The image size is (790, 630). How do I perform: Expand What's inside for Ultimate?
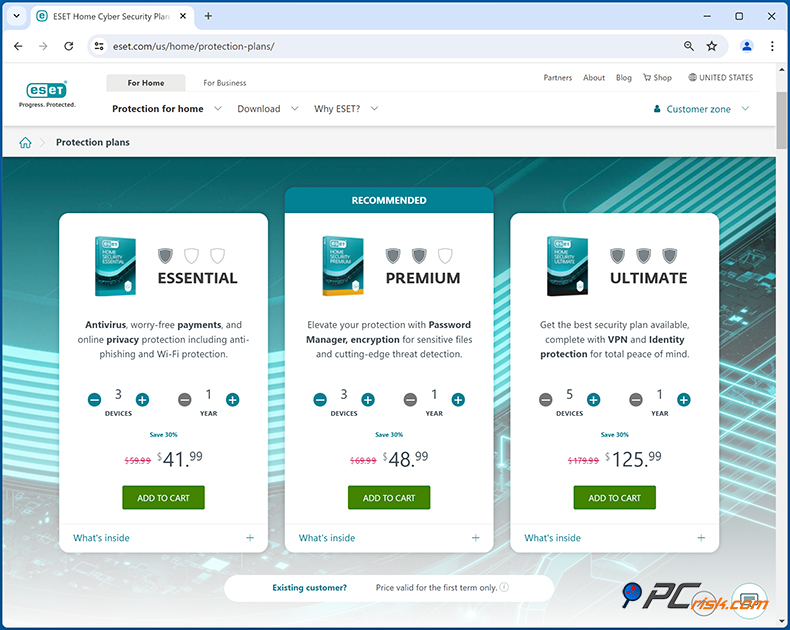[x=615, y=538]
